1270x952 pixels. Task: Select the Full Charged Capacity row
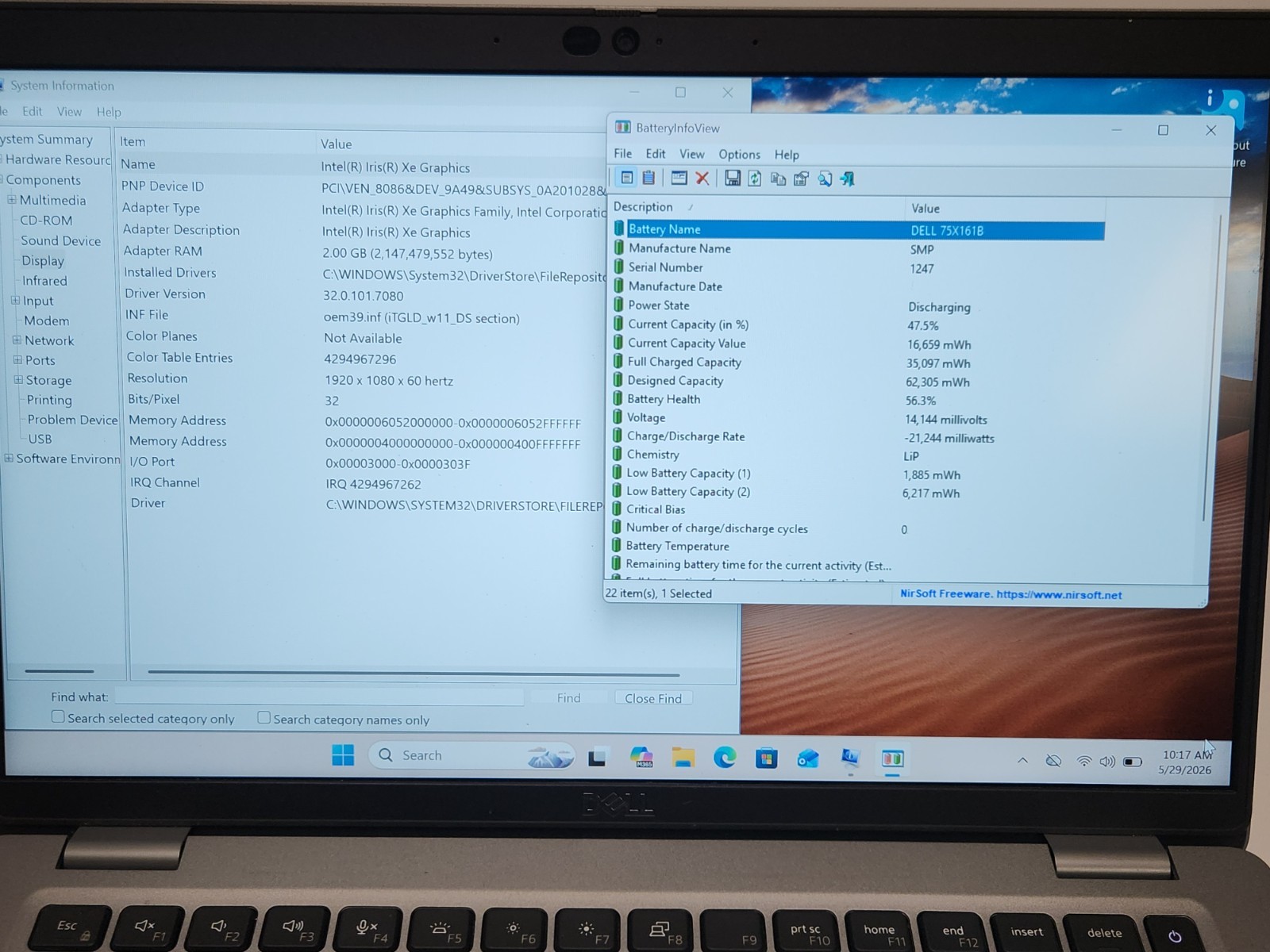point(856,363)
